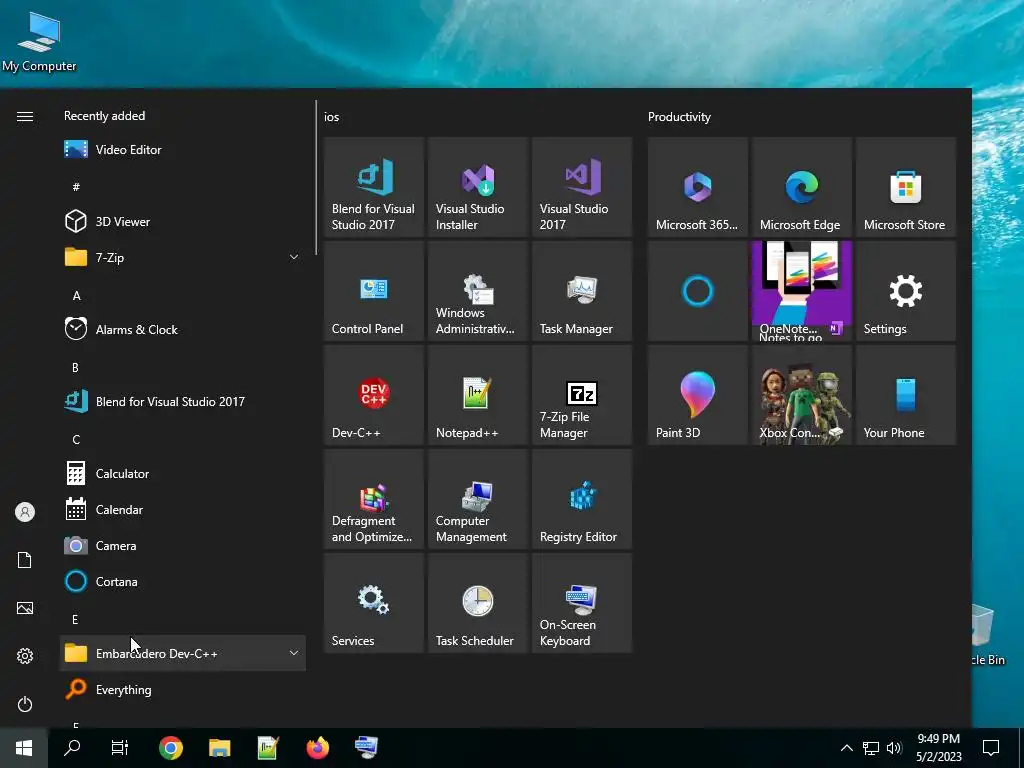Click the letter B section header
1024x768 pixels.
(x=76, y=368)
